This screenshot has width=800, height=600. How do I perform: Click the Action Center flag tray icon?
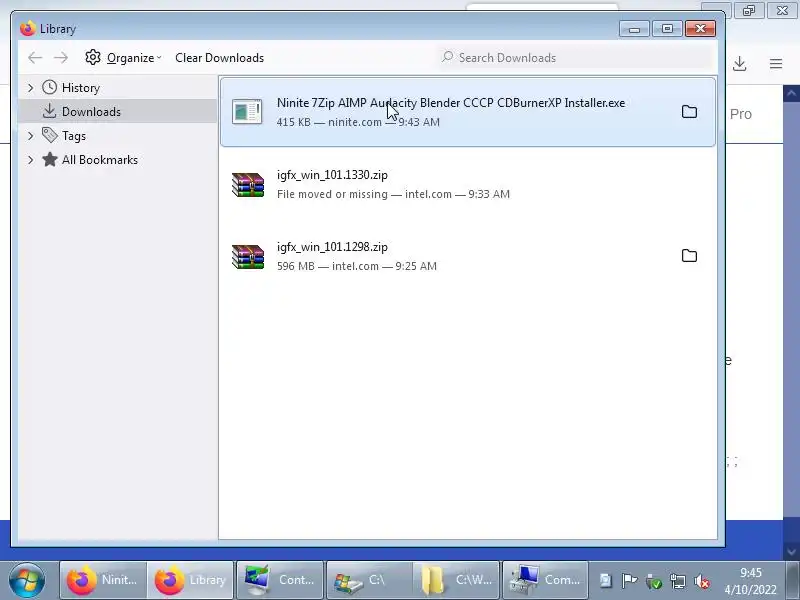click(x=630, y=581)
